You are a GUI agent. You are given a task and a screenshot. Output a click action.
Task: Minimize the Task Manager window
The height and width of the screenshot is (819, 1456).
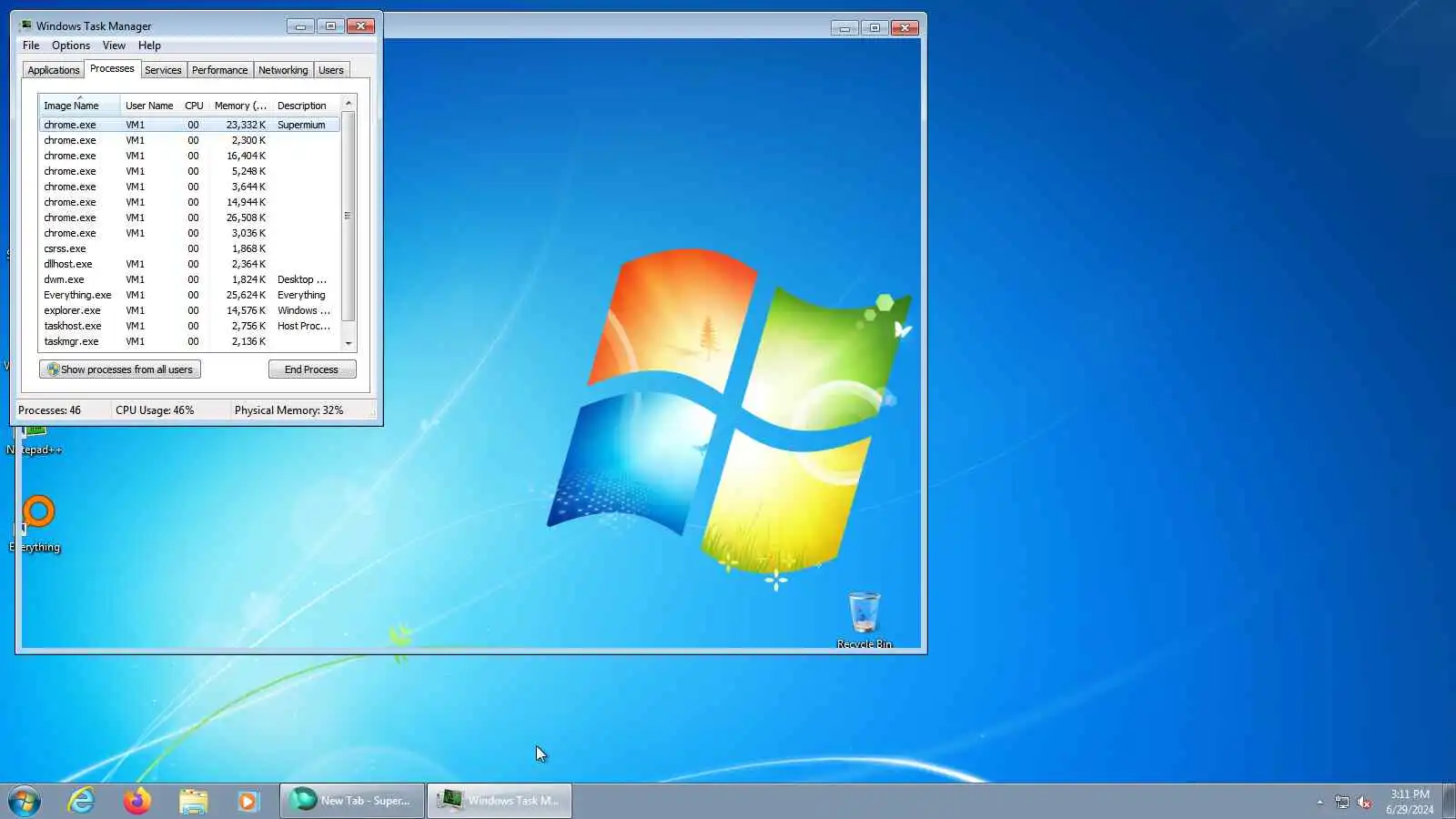tap(300, 26)
